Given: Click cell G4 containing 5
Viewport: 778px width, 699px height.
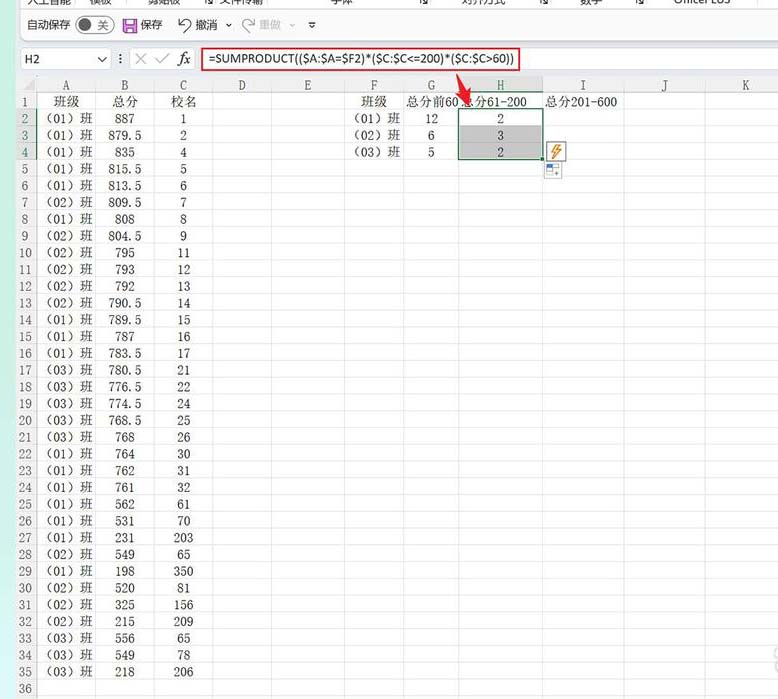Looking at the screenshot, I should [431, 152].
